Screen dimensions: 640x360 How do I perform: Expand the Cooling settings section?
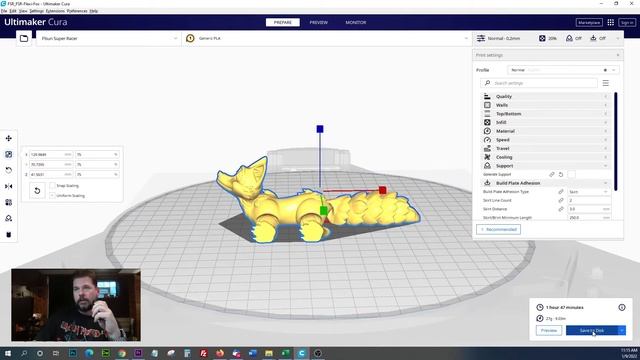click(546, 157)
